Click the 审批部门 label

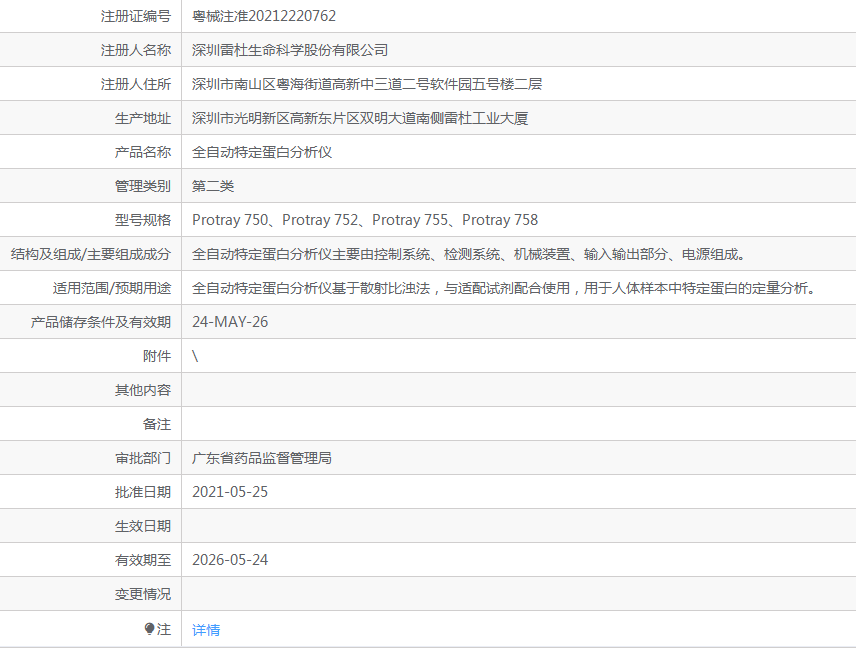[143, 458]
